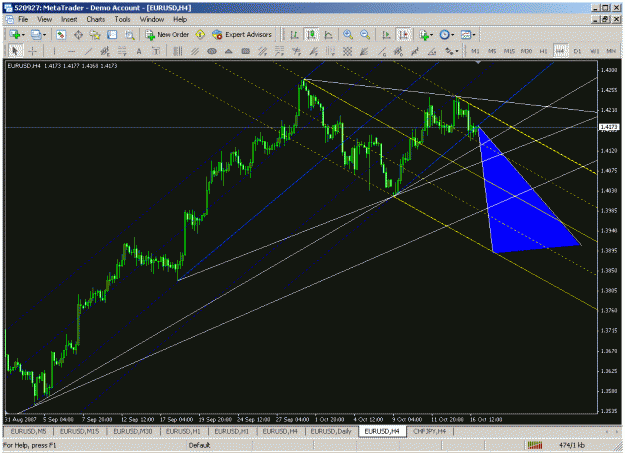Switch to the EURUSD,M15 chart tab
Viewport: 625px width, 453px height.
click(79, 431)
